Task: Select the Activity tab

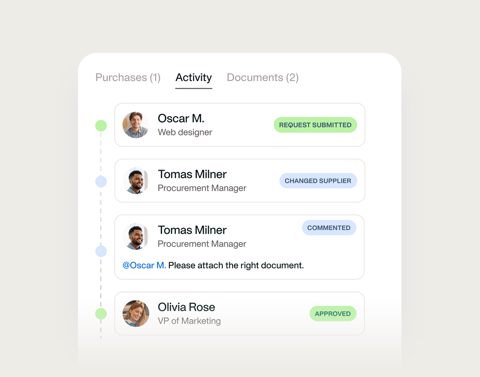Action: pos(194,77)
